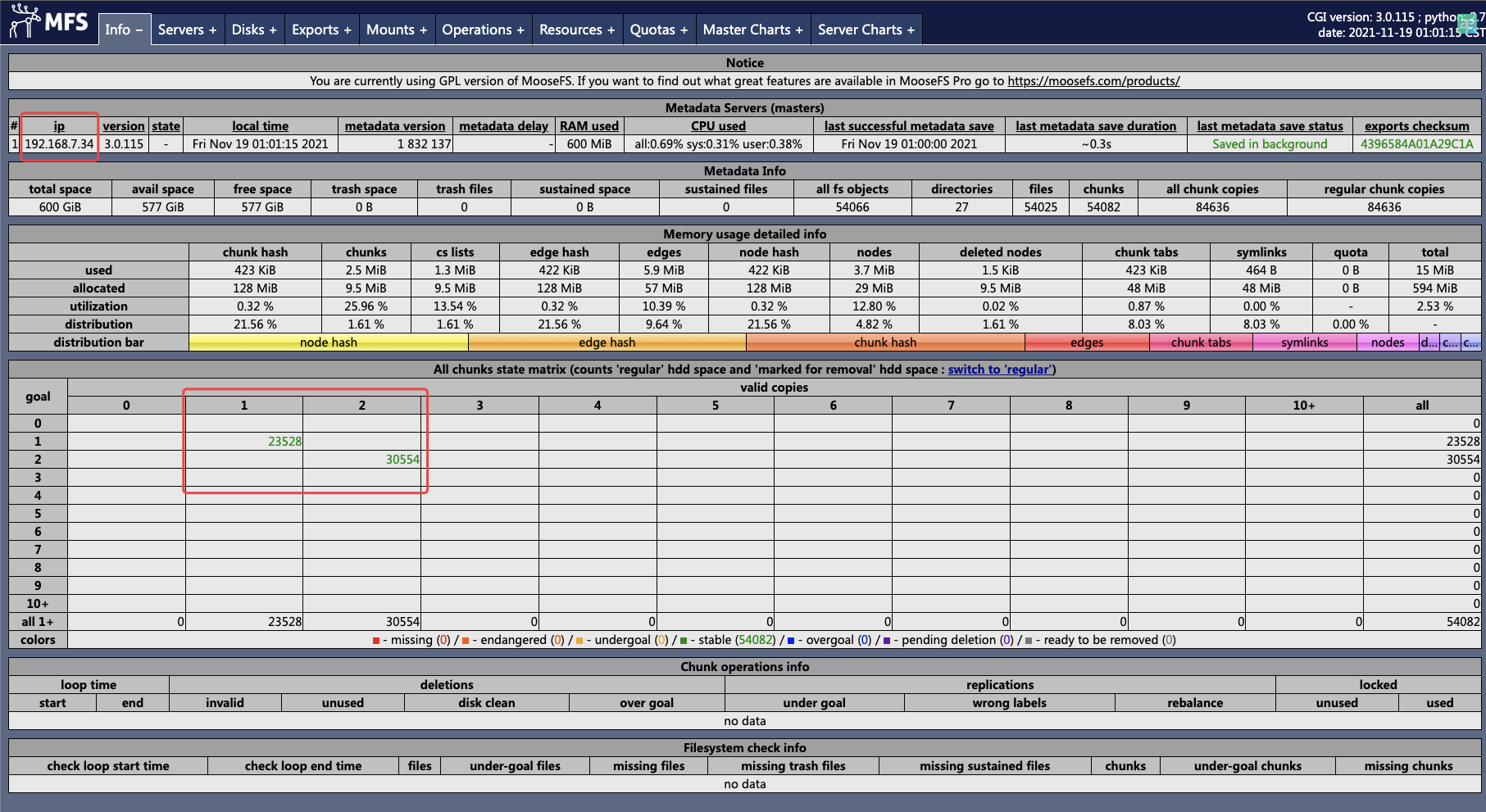Sort by last successful metadata save header
The height and width of the screenshot is (812, 1486).
tap(909, 126)
